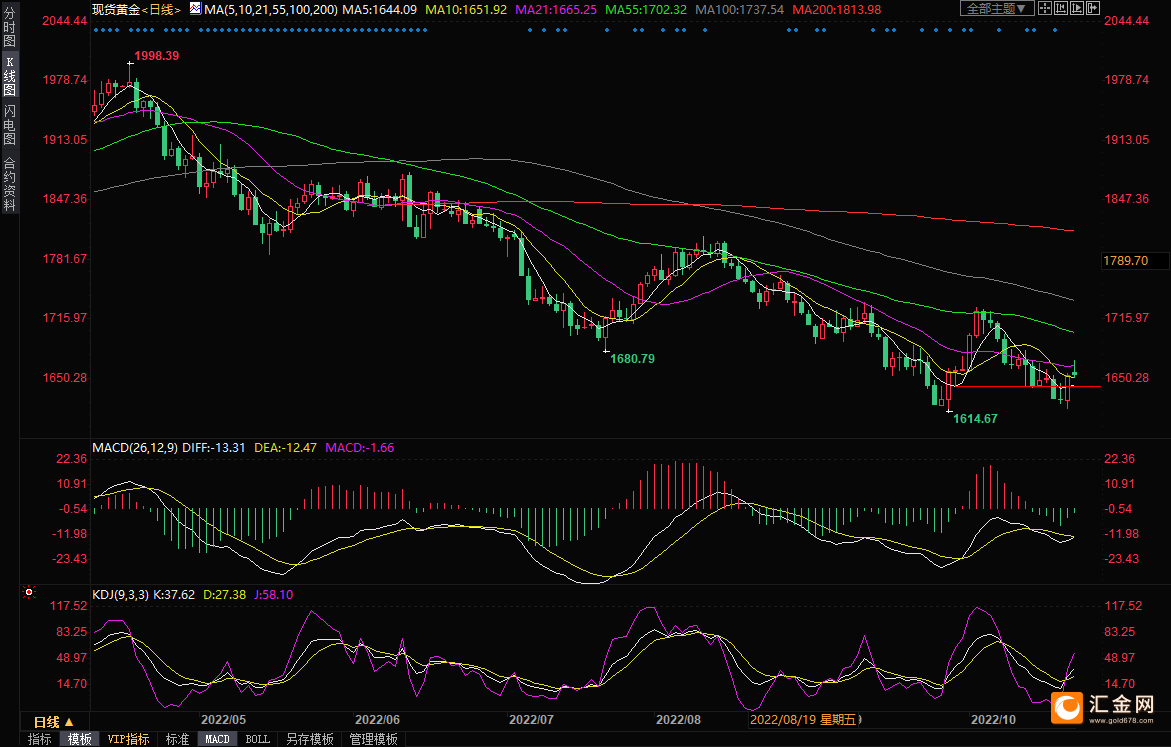Click the rightmost exit-arrow toolbar icon
The height and width of the screenshot is (747, 1171).
click(1093, 8)
